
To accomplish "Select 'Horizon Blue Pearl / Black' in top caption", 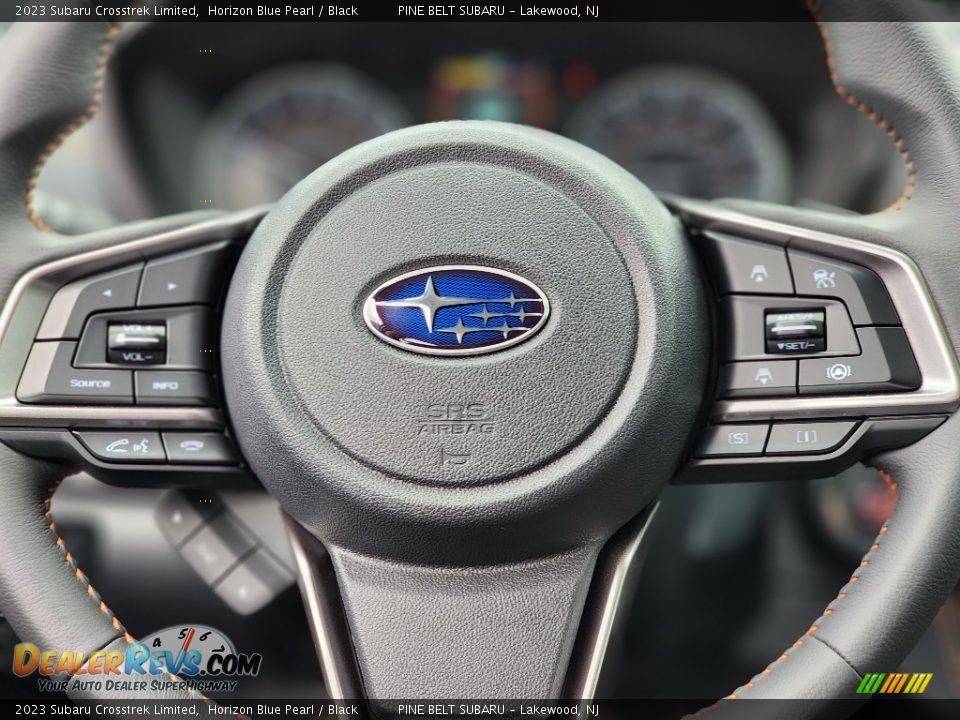I will 283,10.
